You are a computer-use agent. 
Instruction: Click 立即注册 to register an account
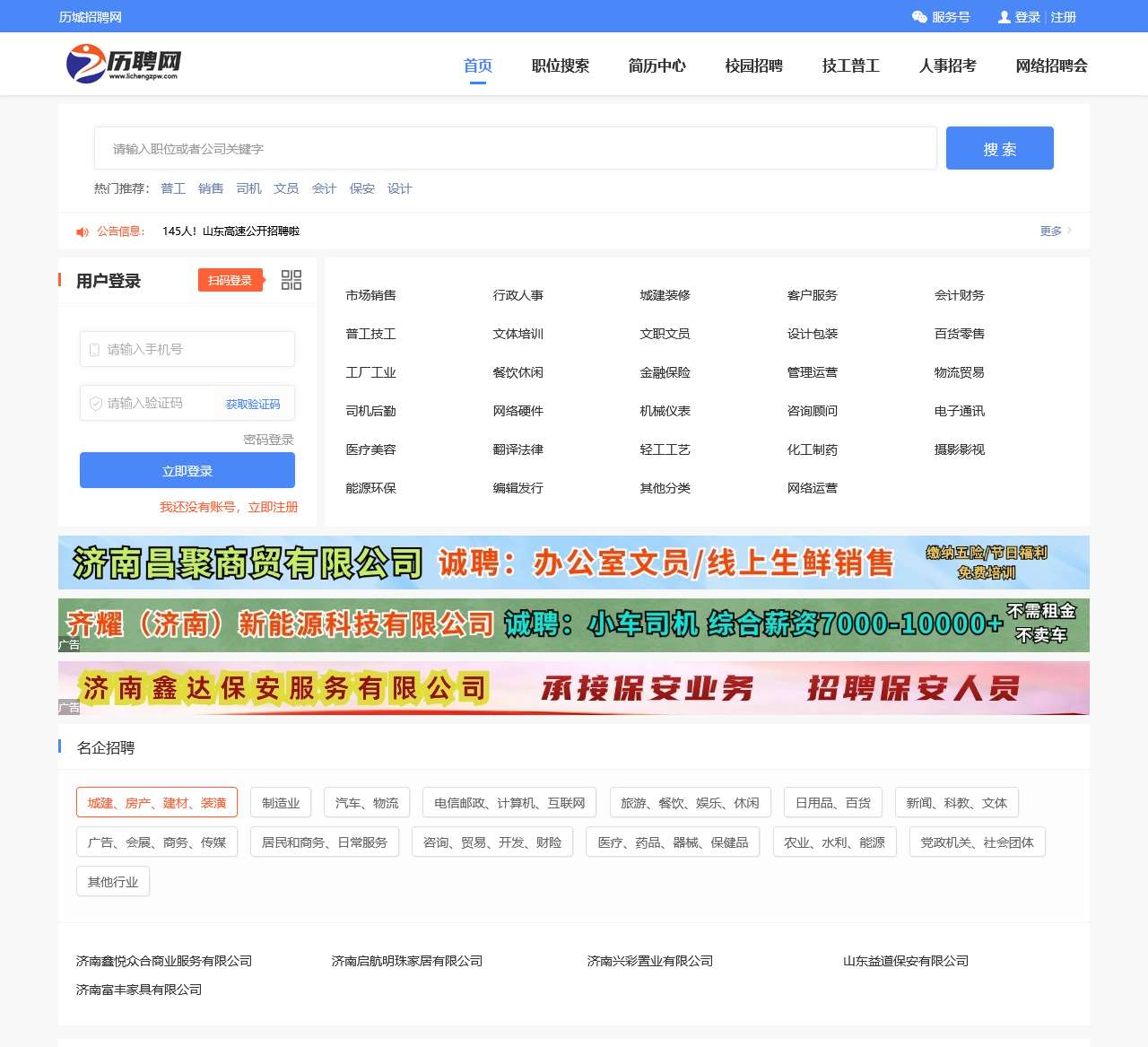click(x=274, y=507)
